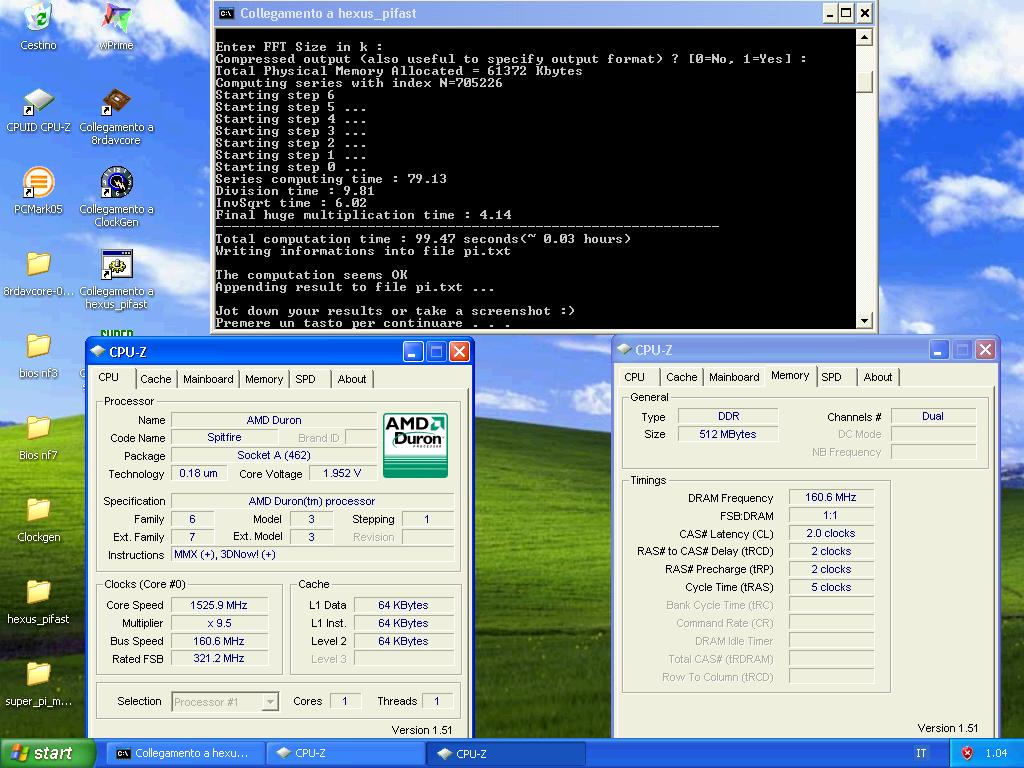
Task: Click the Code Name Spitfire field
Action: pyautogui.click(x=224, y=437)
